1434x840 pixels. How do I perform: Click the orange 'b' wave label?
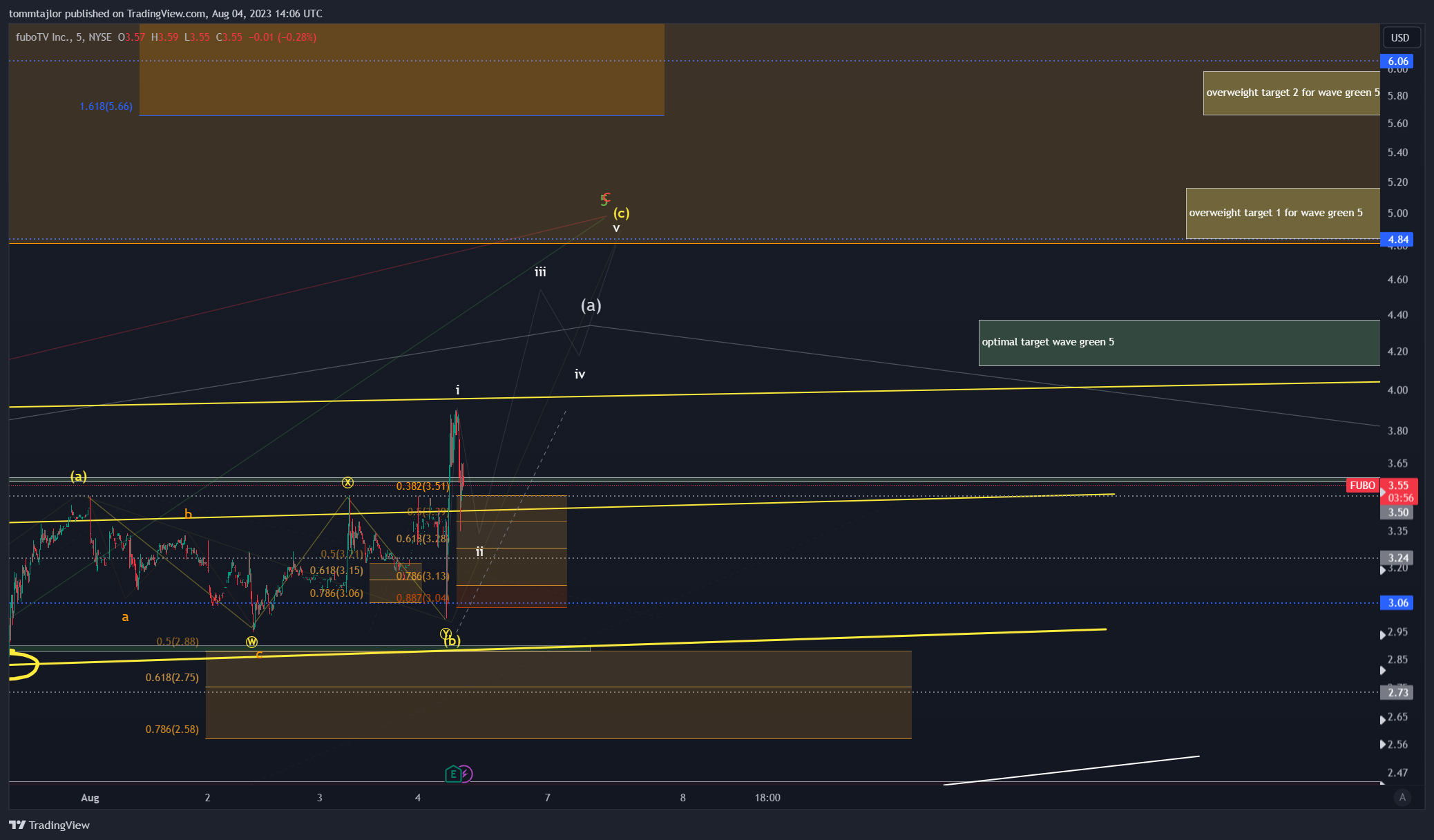pos(188,514)
